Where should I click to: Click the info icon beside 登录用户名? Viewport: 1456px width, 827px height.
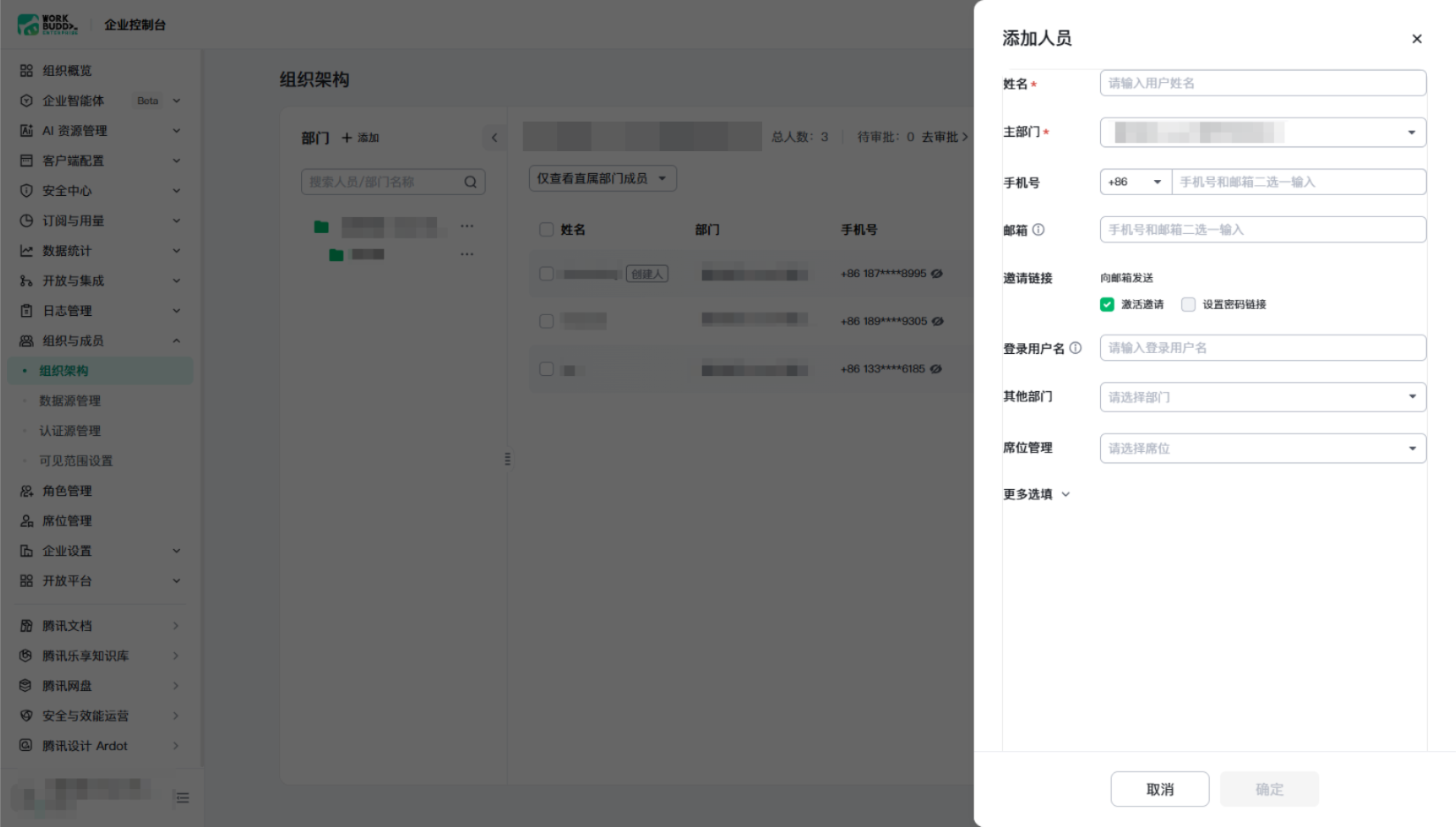point(1075,348)
